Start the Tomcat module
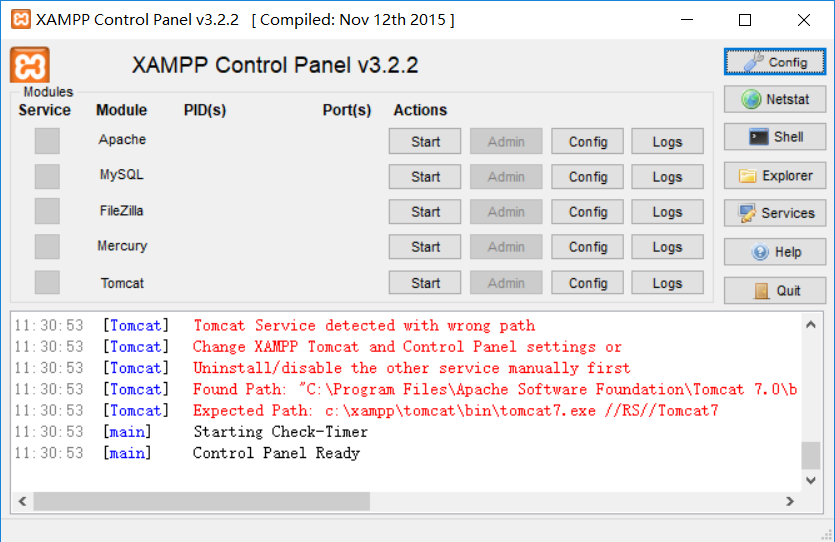This screenshot has height=542, width=835. pos(425,283)
